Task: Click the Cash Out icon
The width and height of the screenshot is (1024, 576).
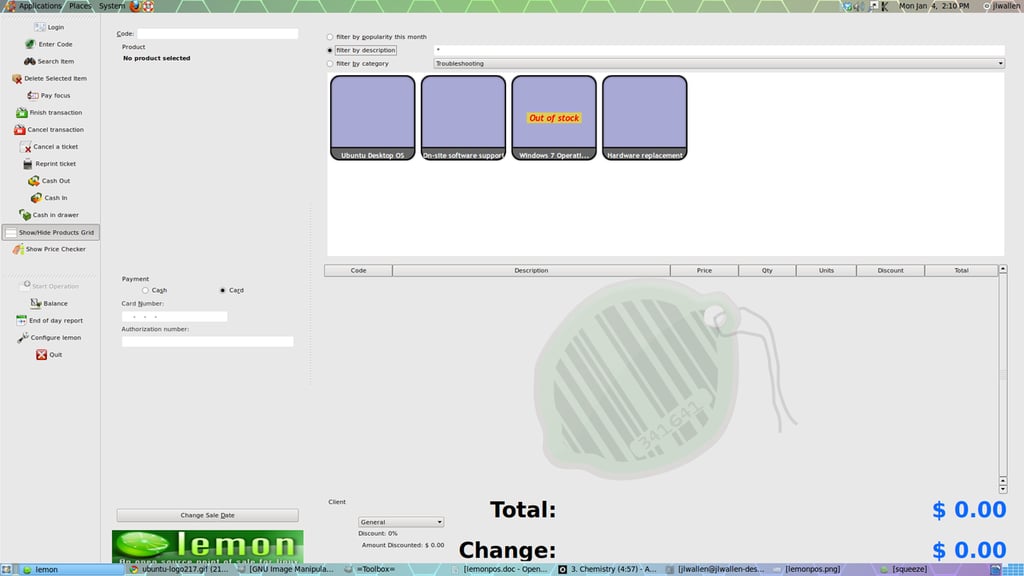Action: pos(33,181)
